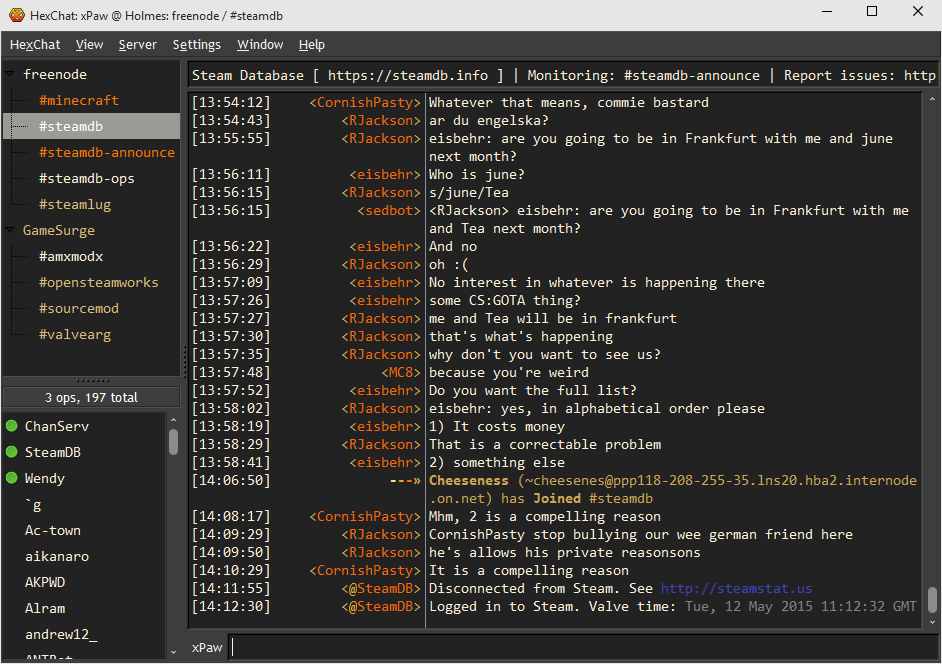Click the HexChat app icon in title bar

[x=16, y=12]
